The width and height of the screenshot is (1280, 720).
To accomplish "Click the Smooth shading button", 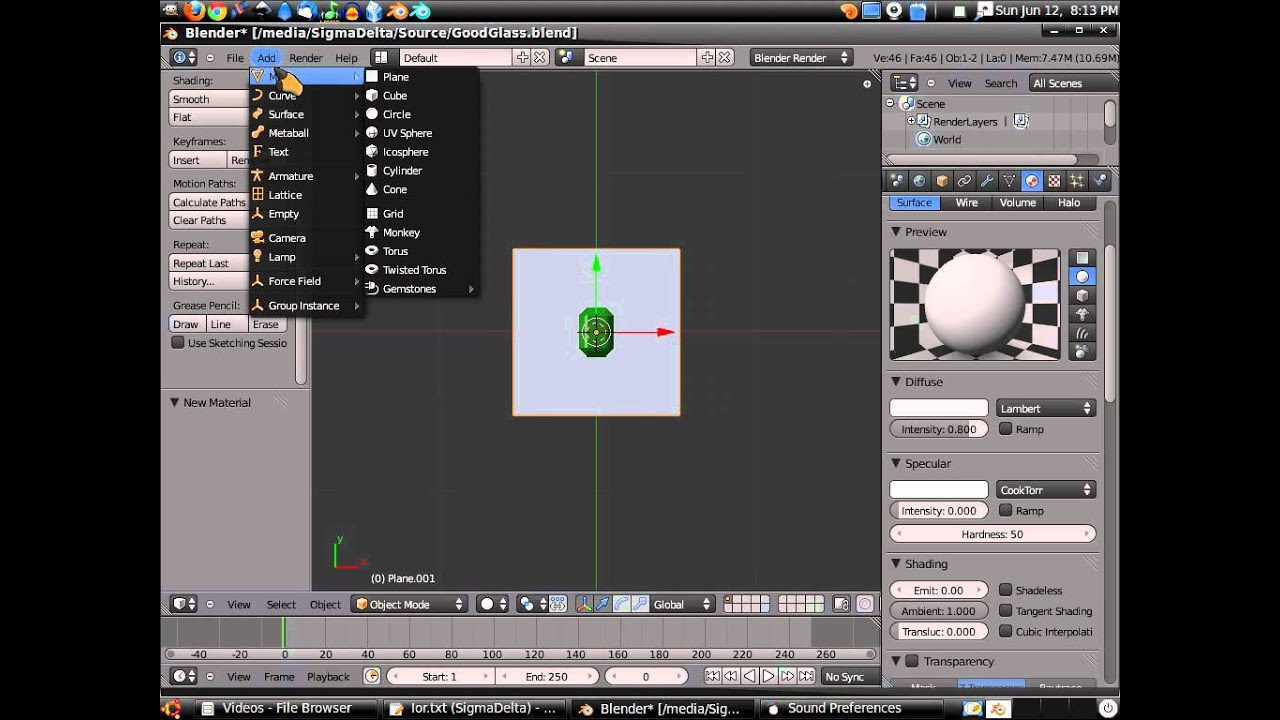I will (209, 99).
